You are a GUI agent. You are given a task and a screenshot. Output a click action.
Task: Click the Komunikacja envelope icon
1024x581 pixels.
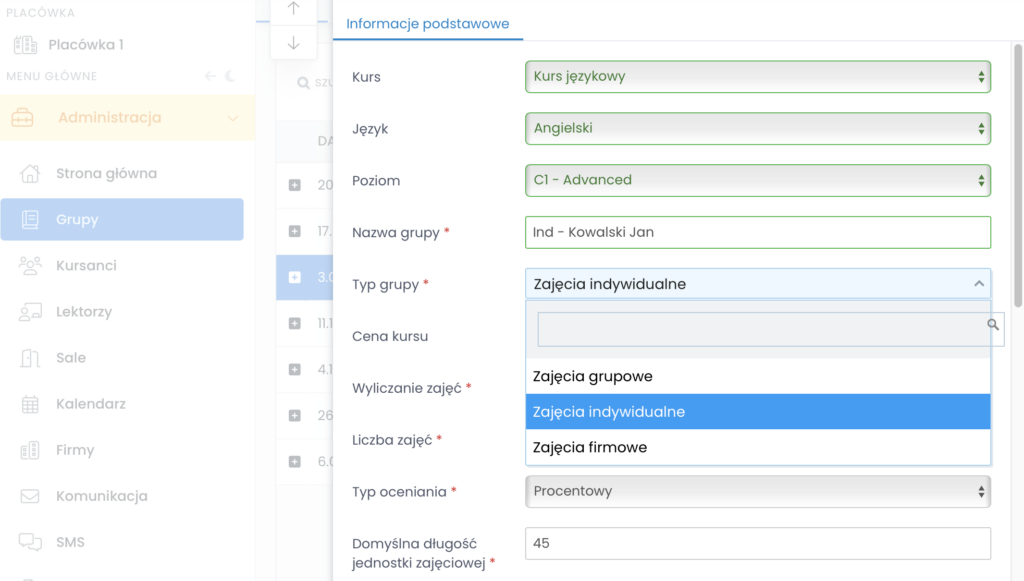pyautogui.click(x=30, y=496)
